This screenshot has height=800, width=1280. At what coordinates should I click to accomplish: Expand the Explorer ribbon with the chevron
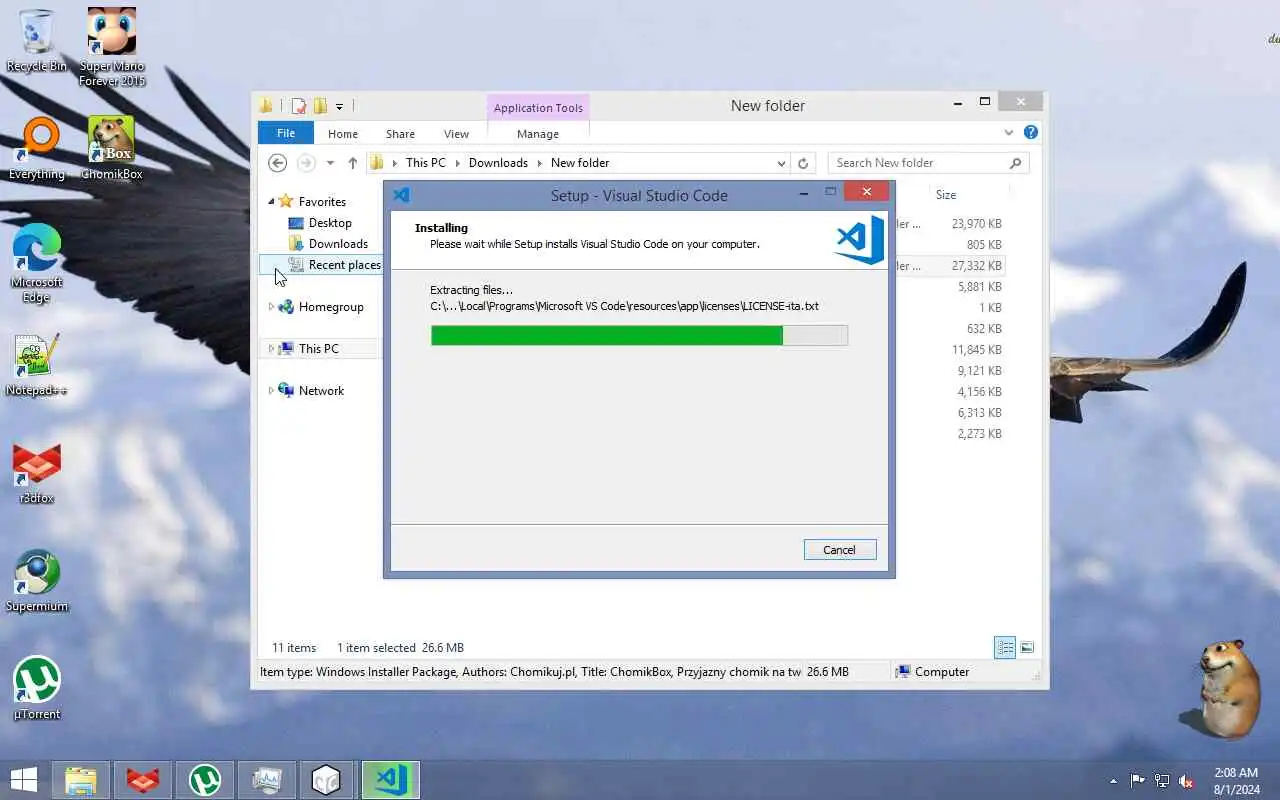(x=1008, y=132)
